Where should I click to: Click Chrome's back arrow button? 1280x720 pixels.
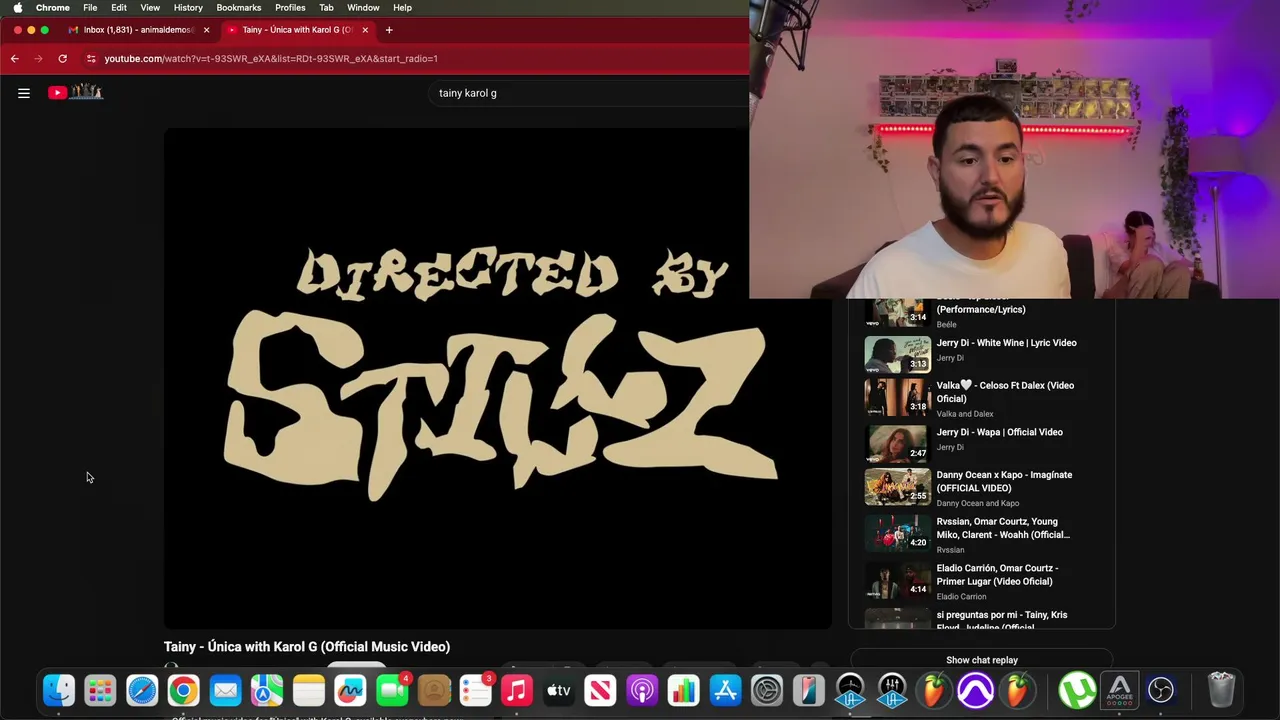[15, 58]
